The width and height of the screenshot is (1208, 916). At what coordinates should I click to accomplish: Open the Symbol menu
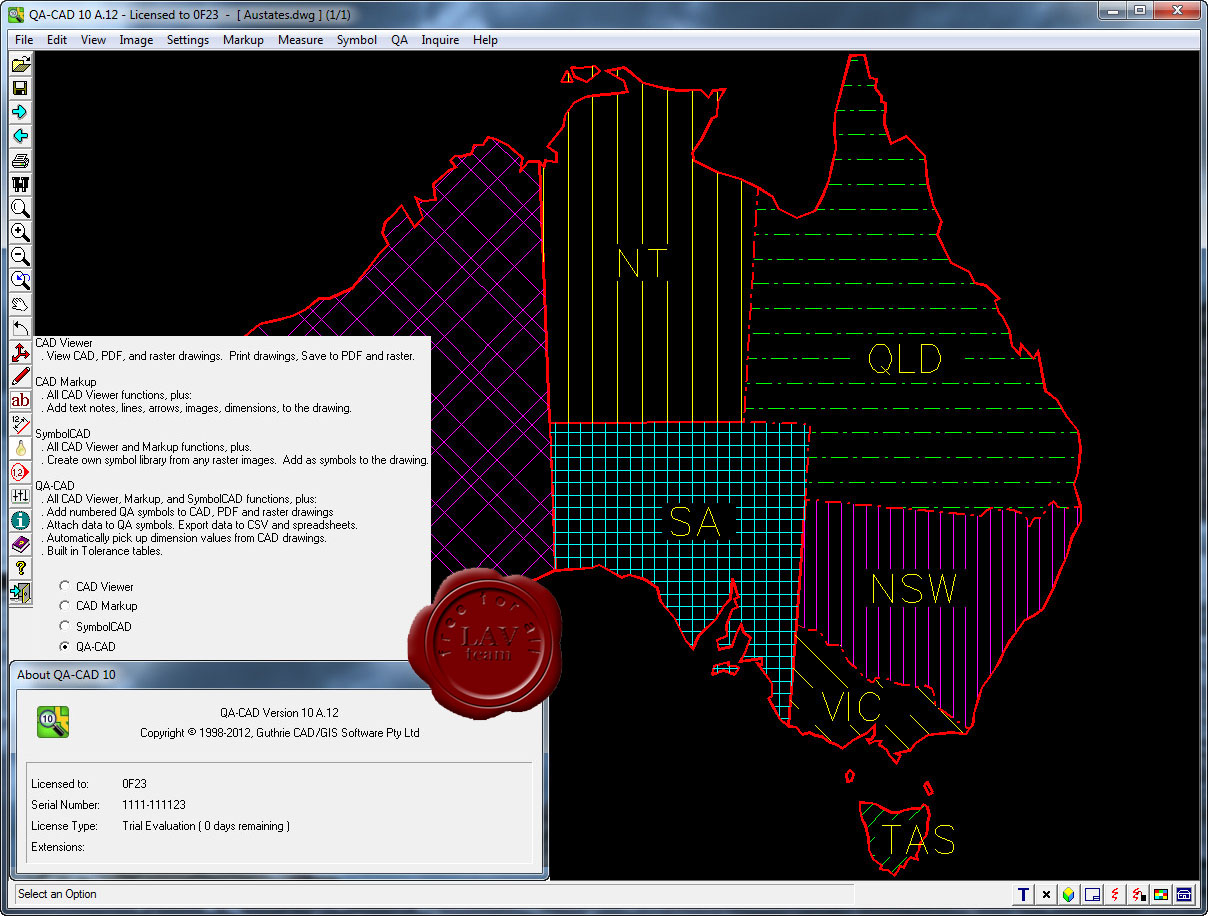click(x=357, y=40)
